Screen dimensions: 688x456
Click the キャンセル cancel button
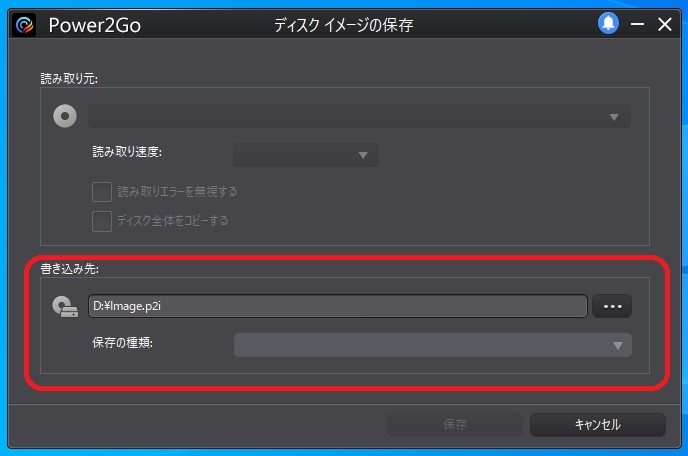(x=598, y=424)
